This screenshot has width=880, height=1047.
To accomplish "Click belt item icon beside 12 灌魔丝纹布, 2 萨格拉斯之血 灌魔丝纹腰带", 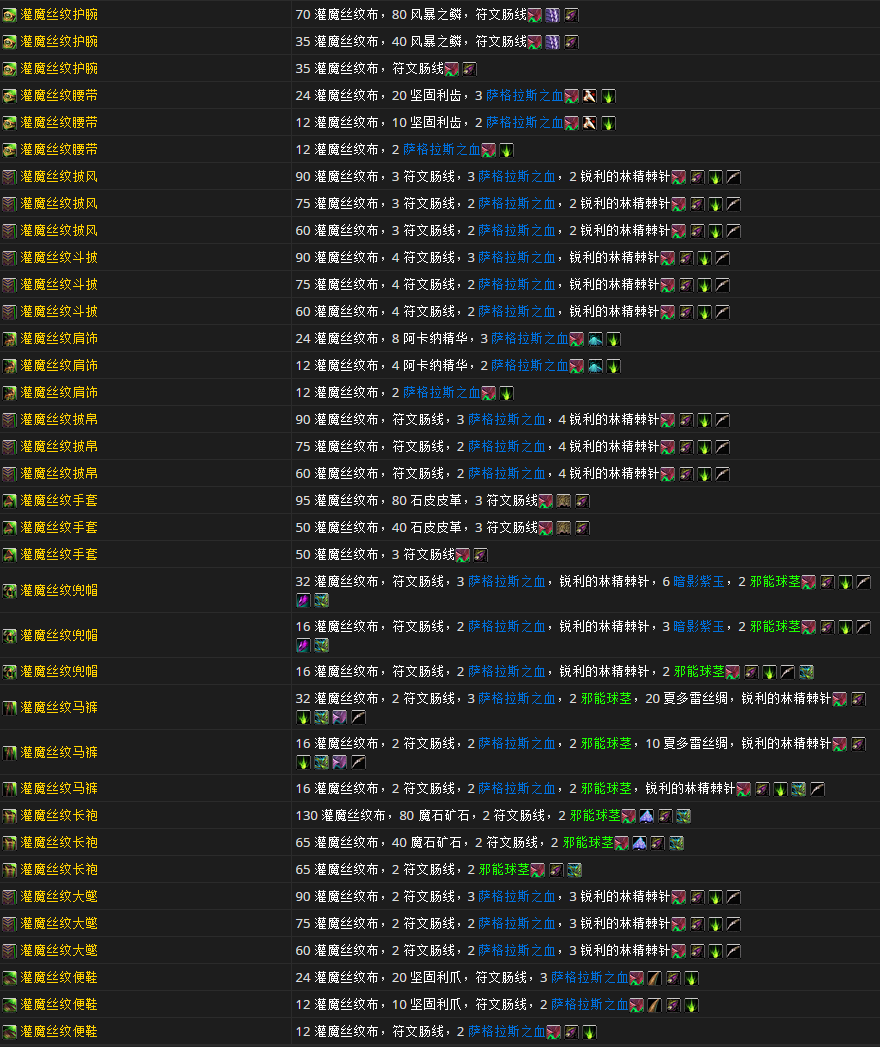I will (x=9, y=150).
